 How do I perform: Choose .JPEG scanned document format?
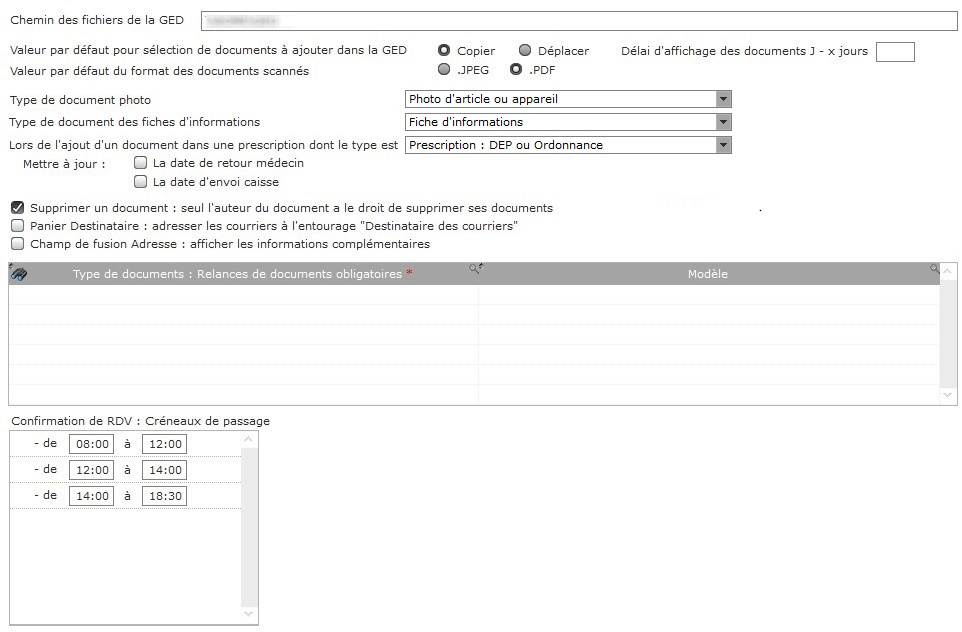444,69
